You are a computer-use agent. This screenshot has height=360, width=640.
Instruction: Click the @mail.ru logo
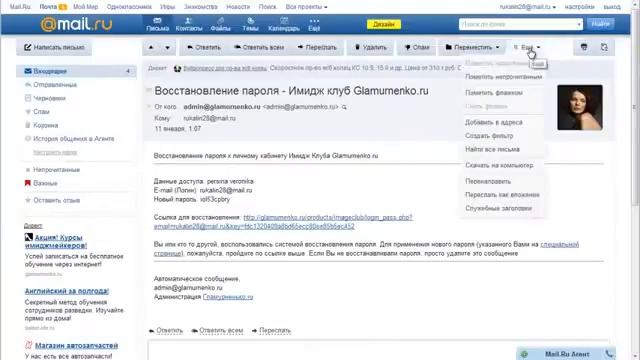76,24
